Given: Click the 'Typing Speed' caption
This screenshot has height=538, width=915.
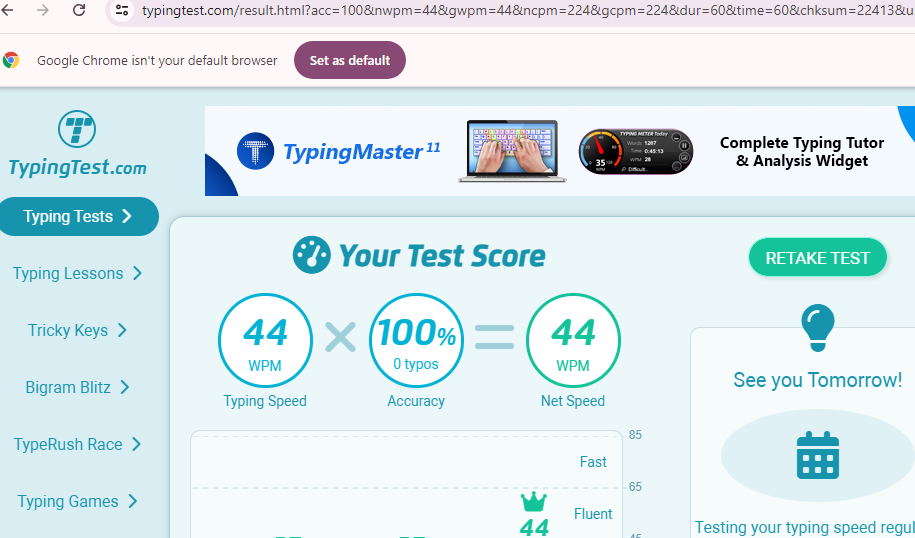Looking at the screenshot, I should coord(265,401).
